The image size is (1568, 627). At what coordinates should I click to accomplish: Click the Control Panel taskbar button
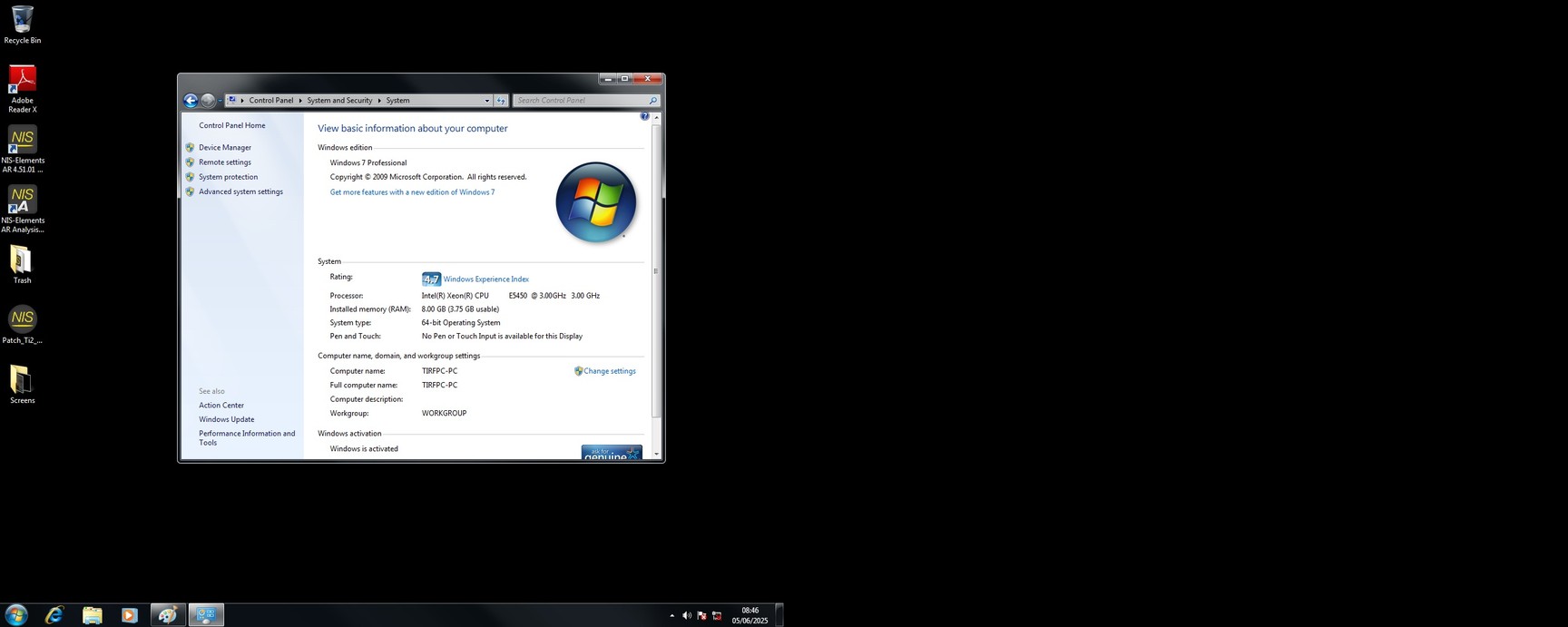[206, 614]
